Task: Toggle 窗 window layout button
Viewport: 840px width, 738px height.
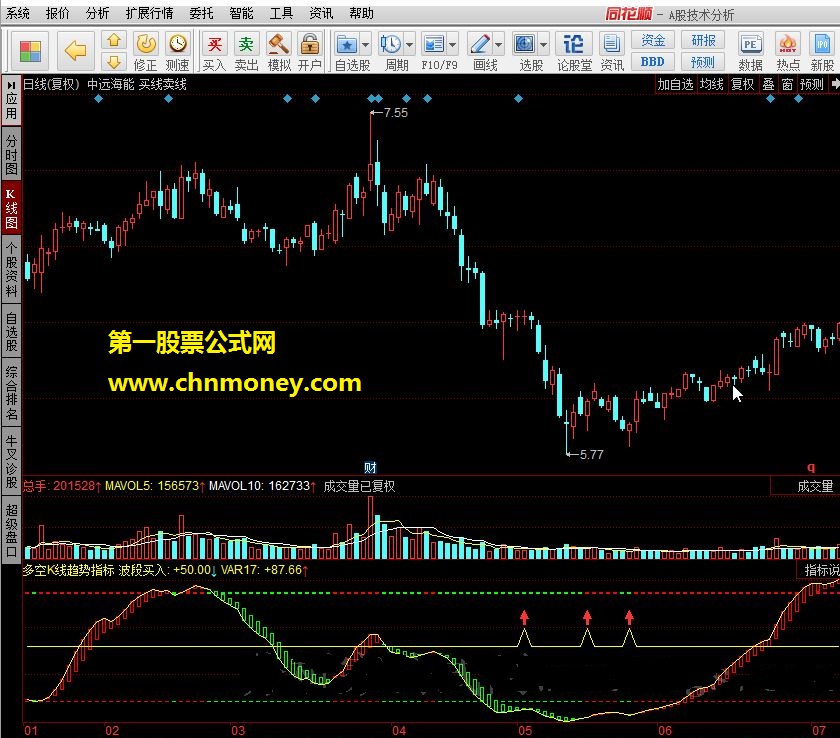Action: tap(787, 84)
